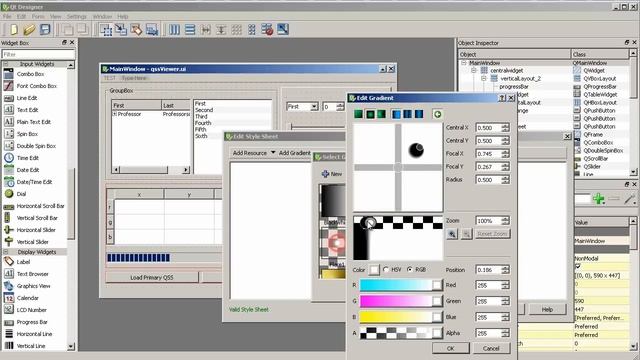Collapse centralwidget node in Object Inspector

coord(473,71)
